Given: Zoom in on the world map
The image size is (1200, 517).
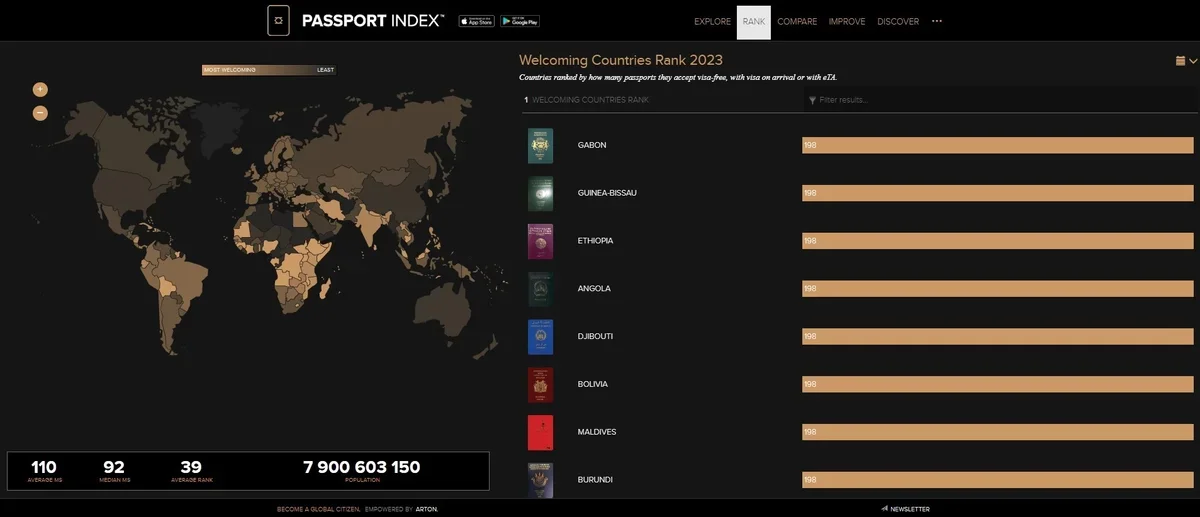Looking at the screenshot, I should [x=40, y=90].
